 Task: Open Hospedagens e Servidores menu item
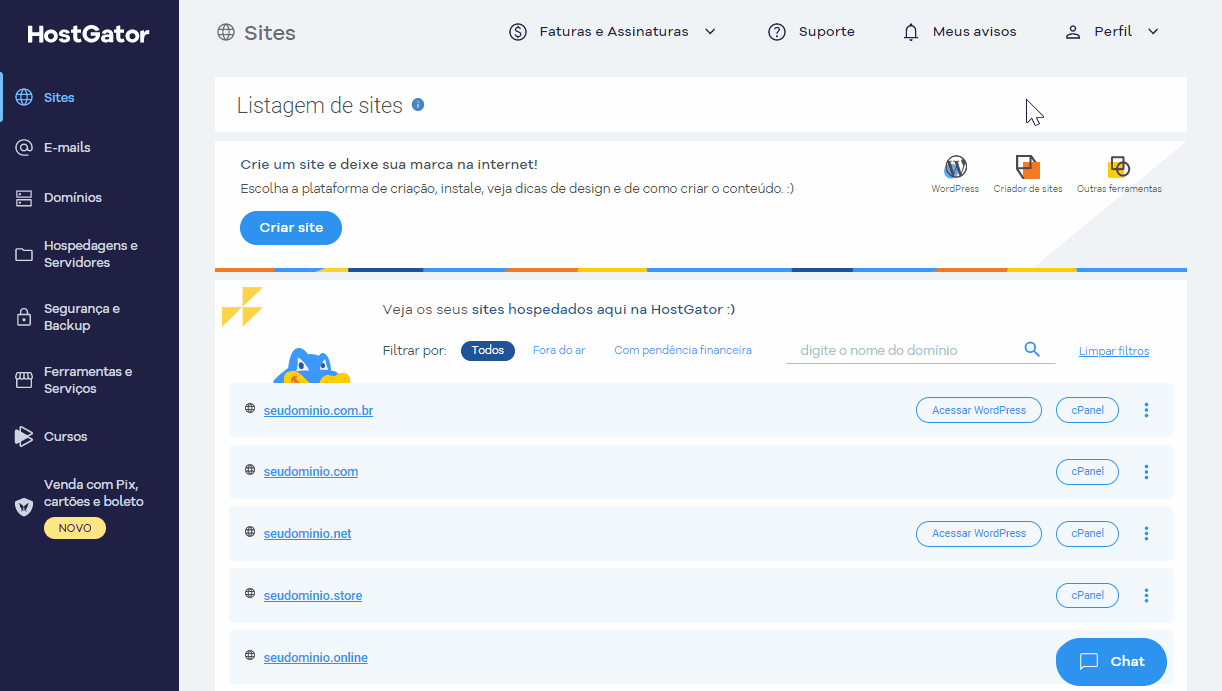(x=90, y=254)
